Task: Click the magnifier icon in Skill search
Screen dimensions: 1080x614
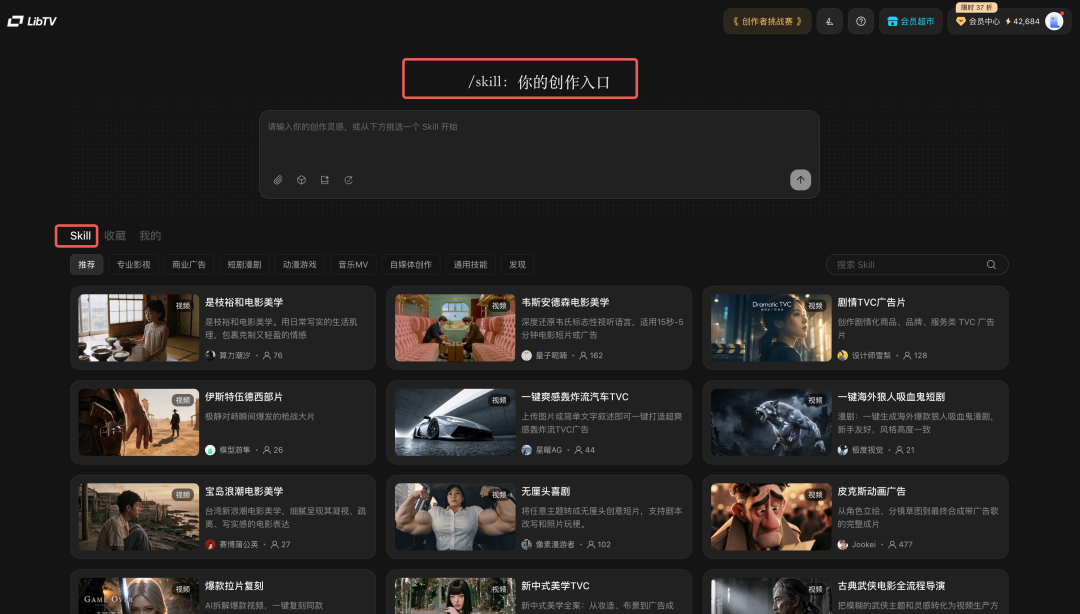Action: point(991,265)
